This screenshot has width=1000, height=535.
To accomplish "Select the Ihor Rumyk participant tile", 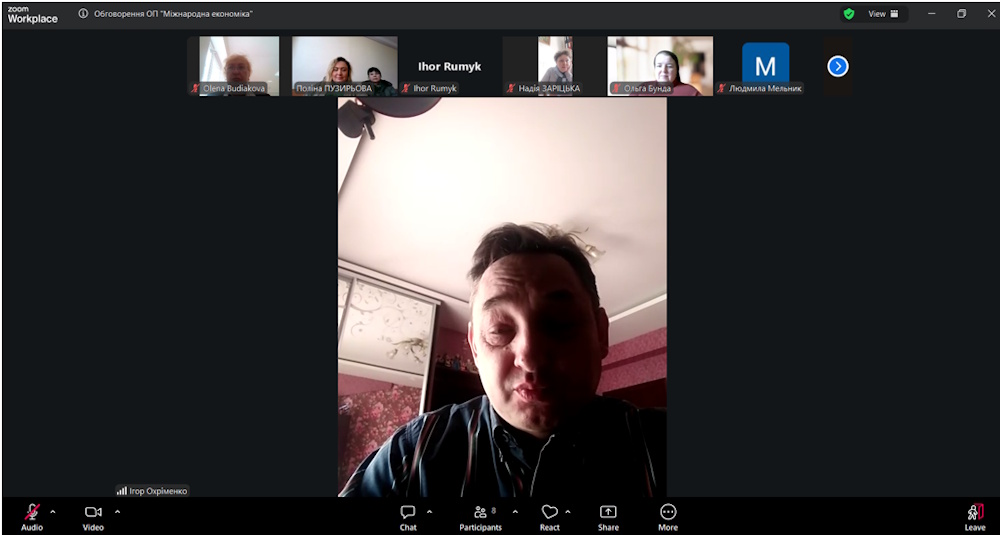I will 449,66.
